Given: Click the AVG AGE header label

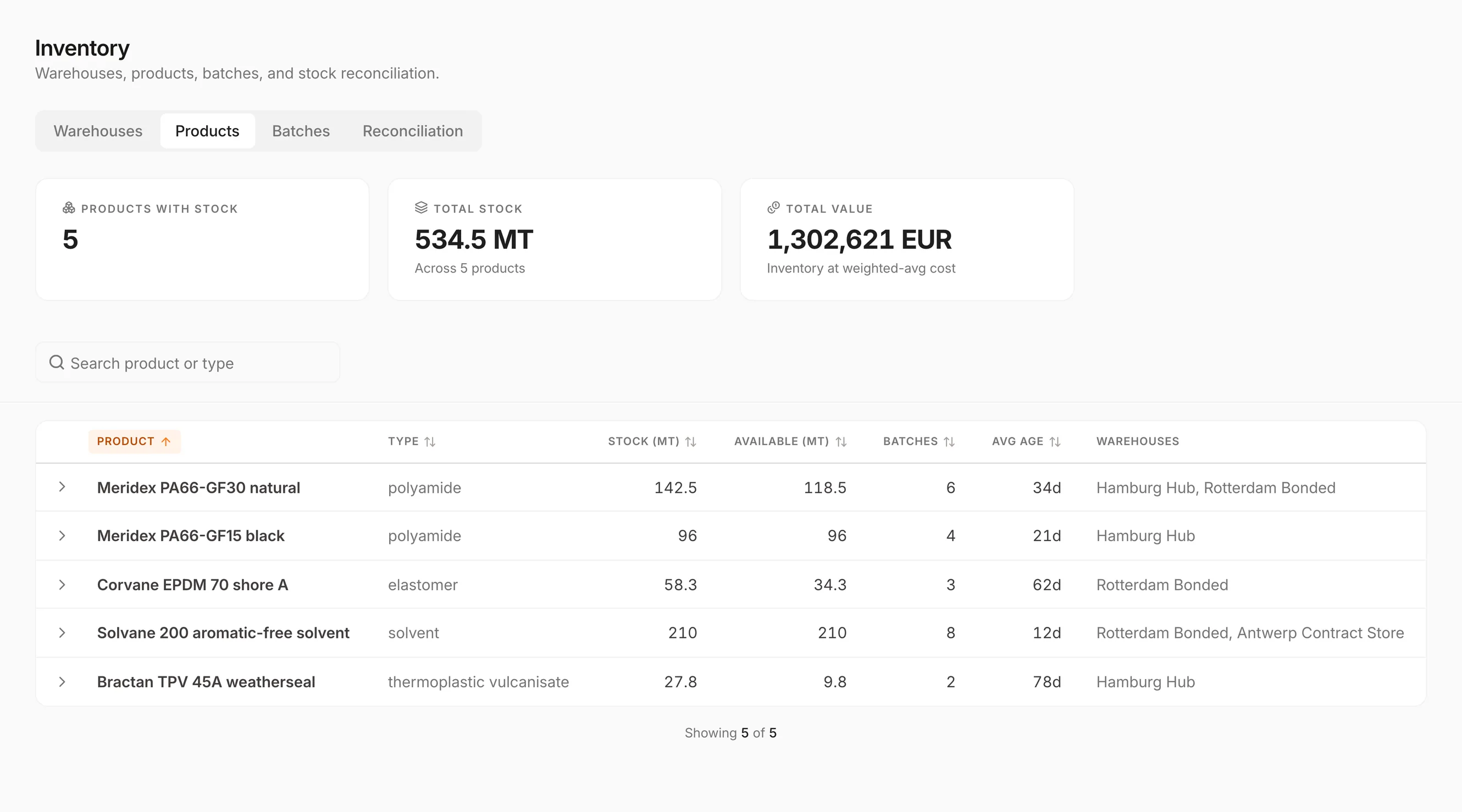Looking at the screenshot, I should coord(1017,442).
